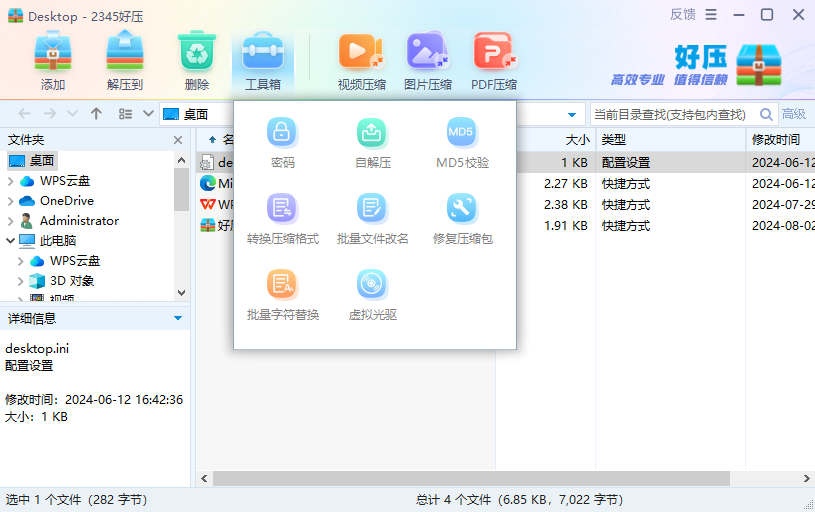Select 此电脑 in the folder tree
Image resolution: width=815 pixels, height=512 pixels.
(48, 241)
